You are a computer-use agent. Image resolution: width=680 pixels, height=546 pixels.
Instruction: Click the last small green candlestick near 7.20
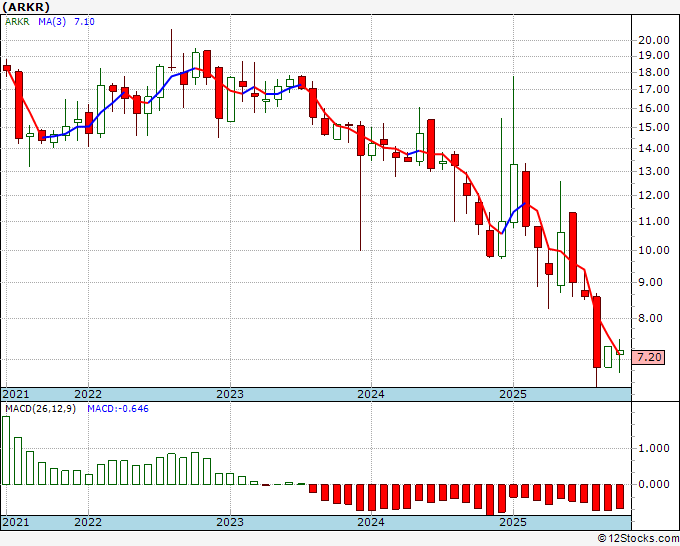coord(620,353)
